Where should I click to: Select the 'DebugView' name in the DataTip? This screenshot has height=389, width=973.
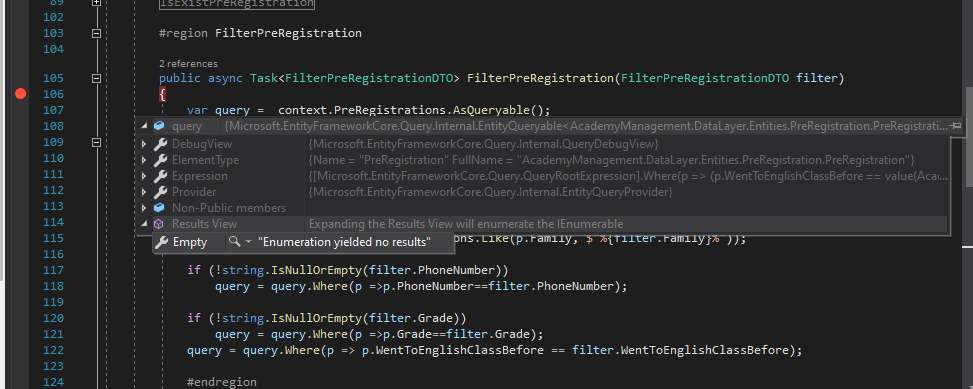coord(202,144)
